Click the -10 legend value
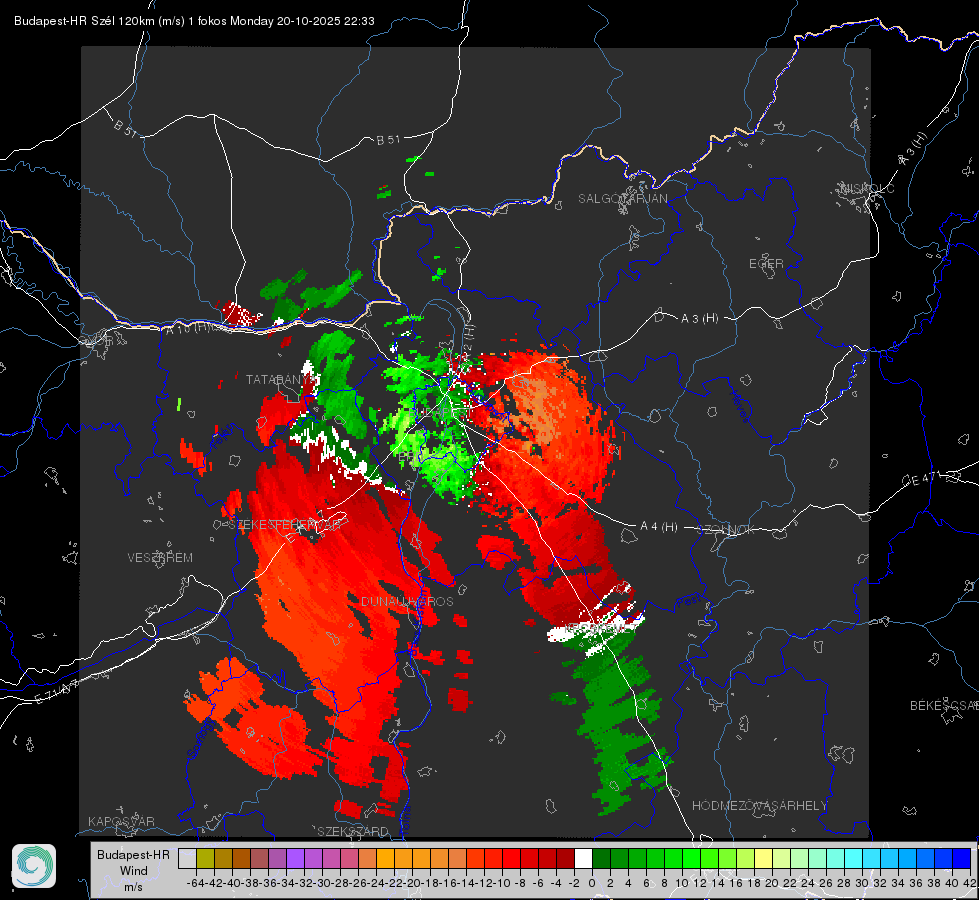979x900 pixels. [502, 883]
